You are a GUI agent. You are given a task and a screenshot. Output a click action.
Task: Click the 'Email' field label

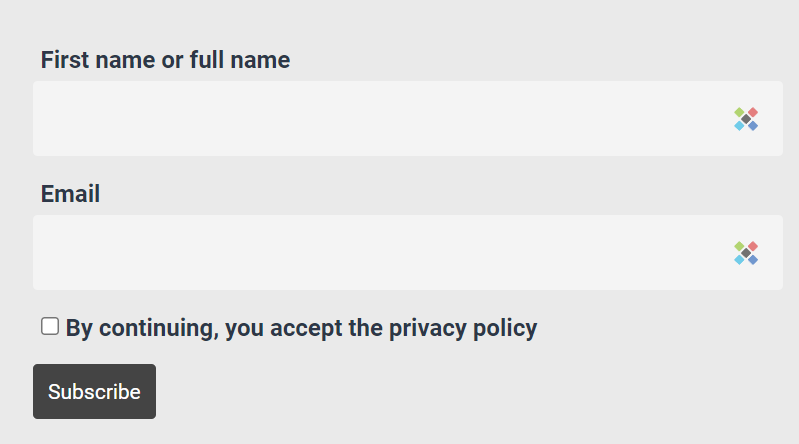(x=70, y=194)
